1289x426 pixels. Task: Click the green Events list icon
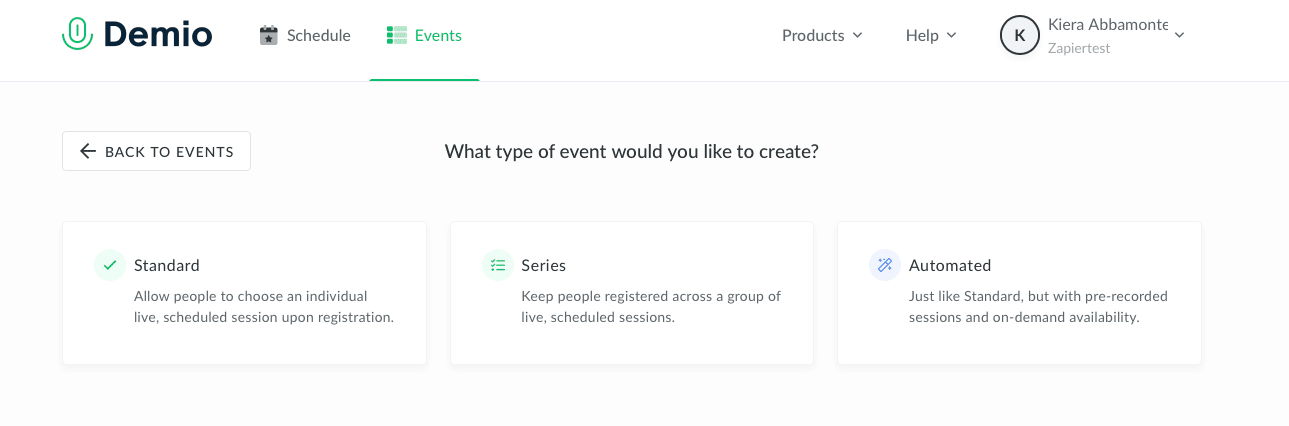397,36
